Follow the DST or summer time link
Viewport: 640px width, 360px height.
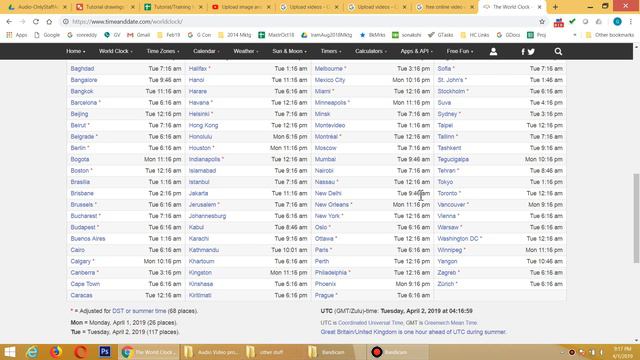139,311
